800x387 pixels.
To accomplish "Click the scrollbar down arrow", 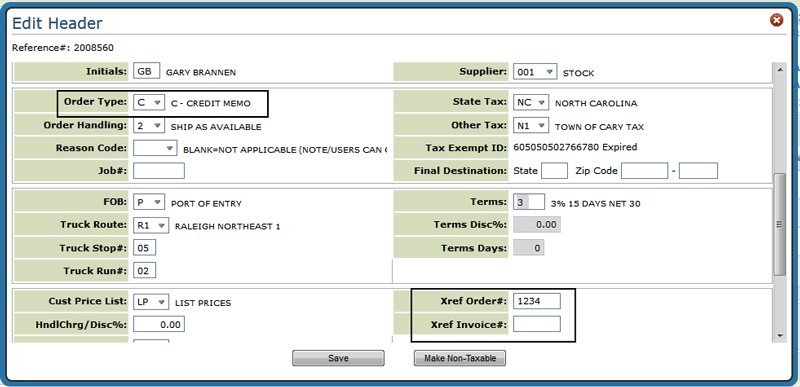I will (780, 336).
